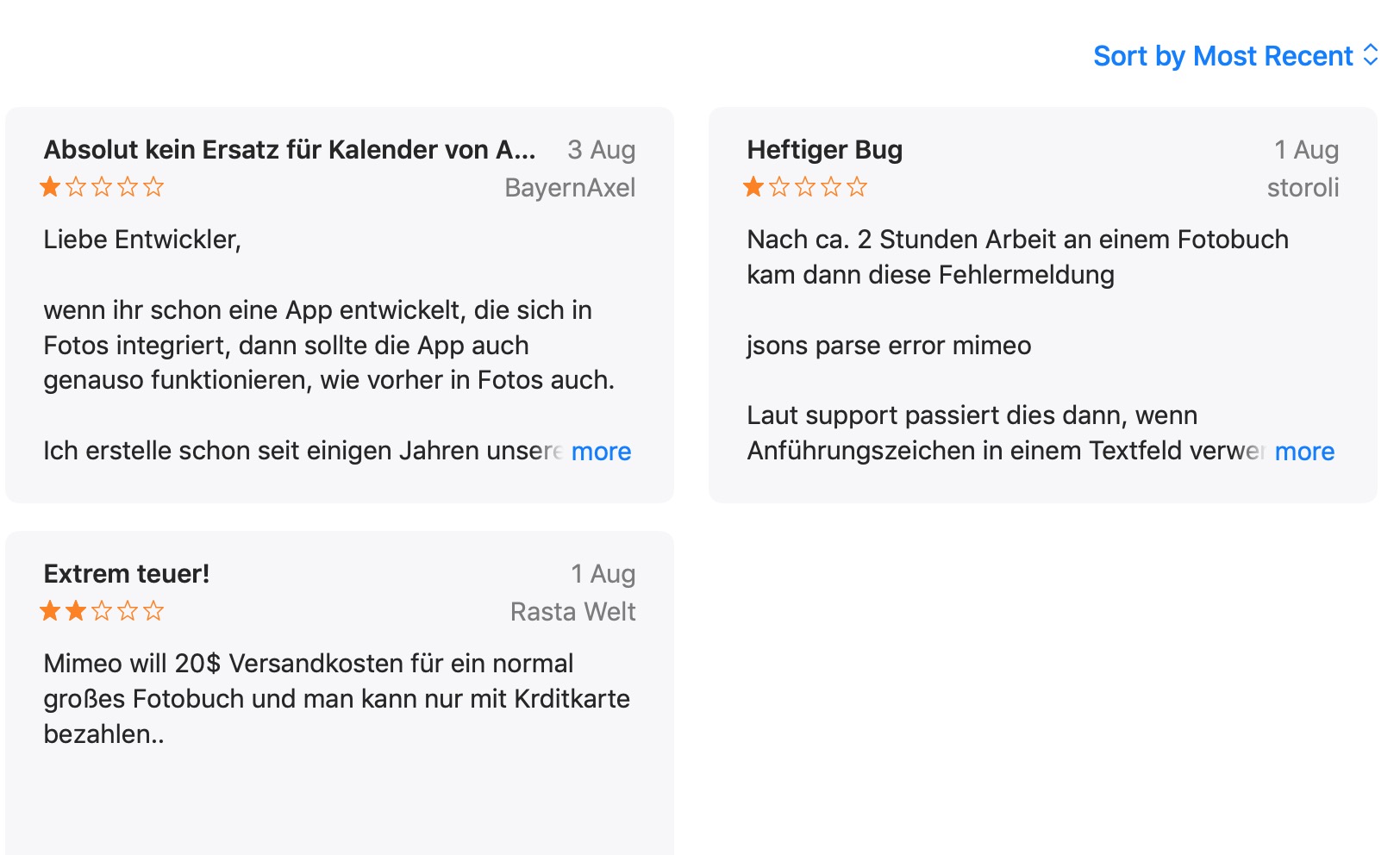Click the star rating on Heftiger Bug review
The image size is (1400, 855).
[x=805, y=187]
